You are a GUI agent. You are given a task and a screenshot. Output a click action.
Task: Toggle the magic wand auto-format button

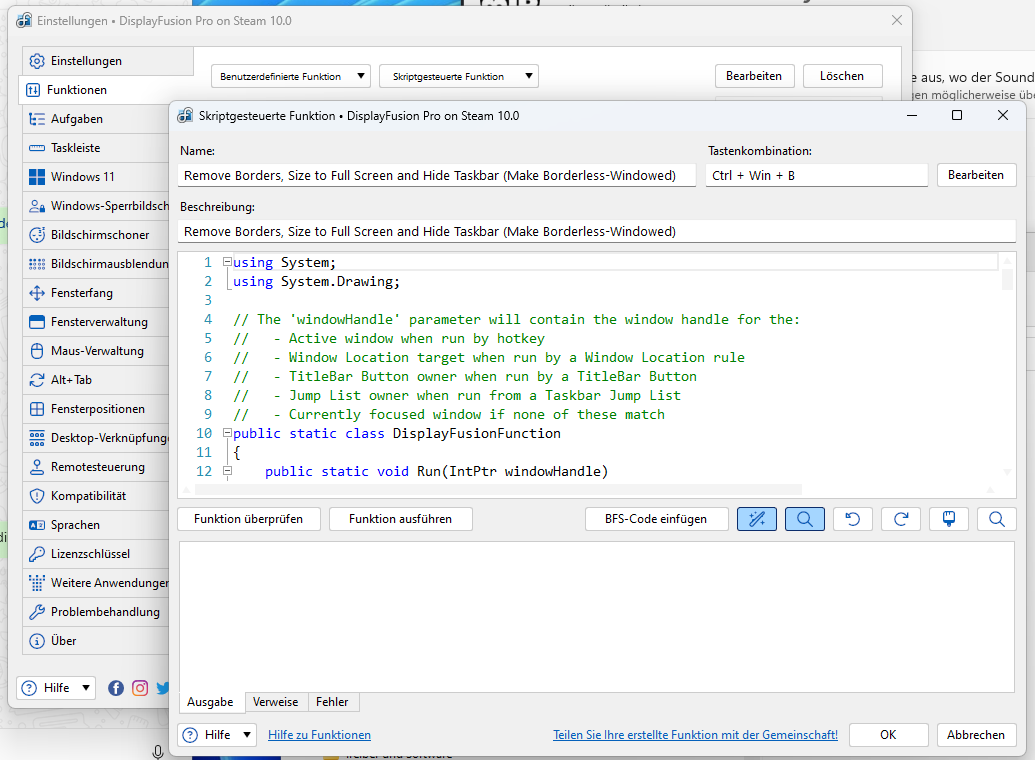point(756,519)
